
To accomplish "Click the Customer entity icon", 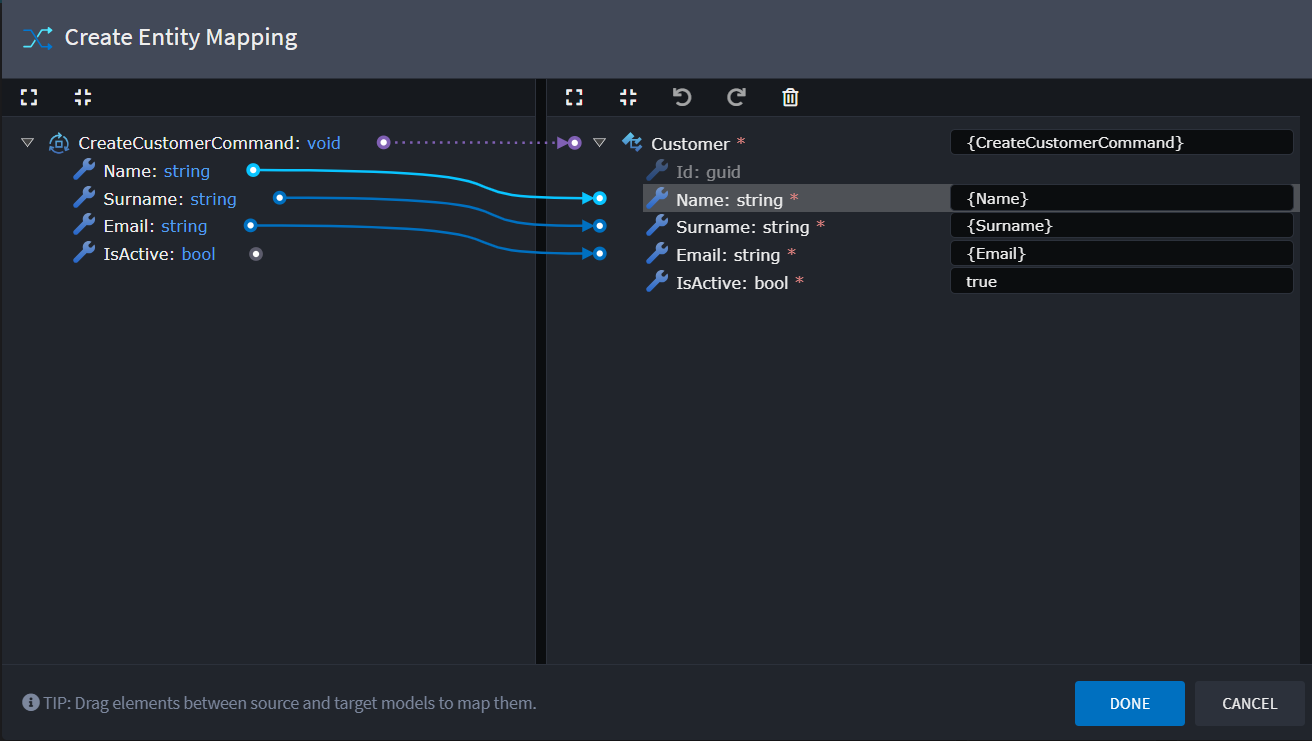I will point(632,143).
